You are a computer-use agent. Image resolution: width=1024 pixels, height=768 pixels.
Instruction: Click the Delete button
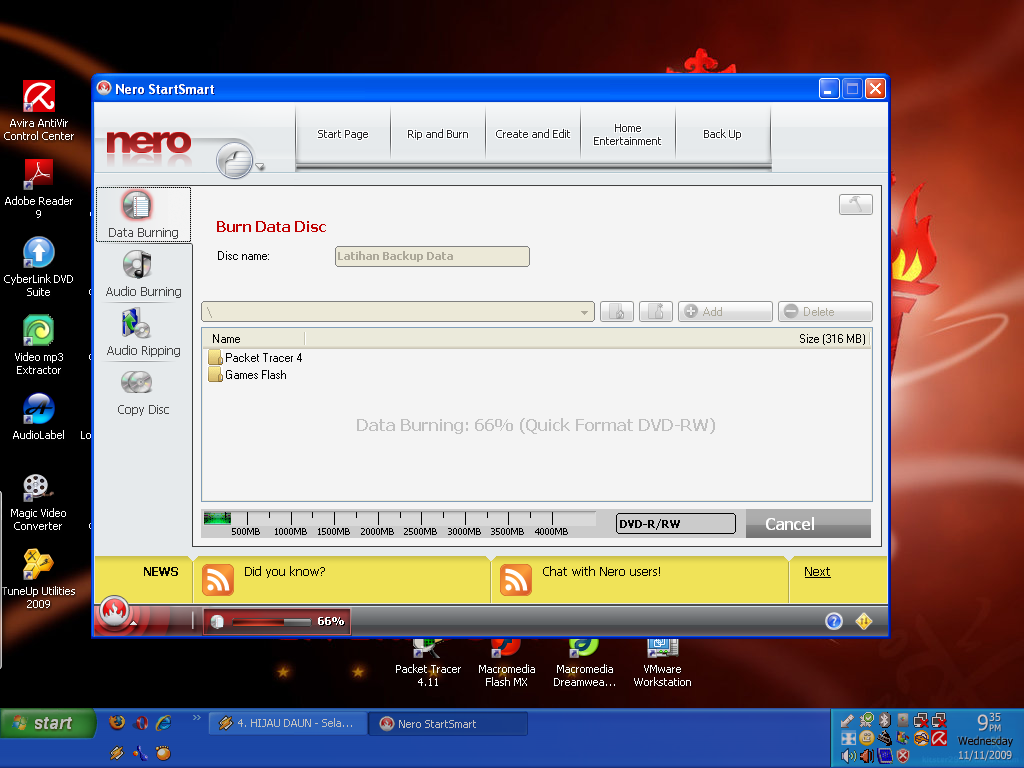825,312
